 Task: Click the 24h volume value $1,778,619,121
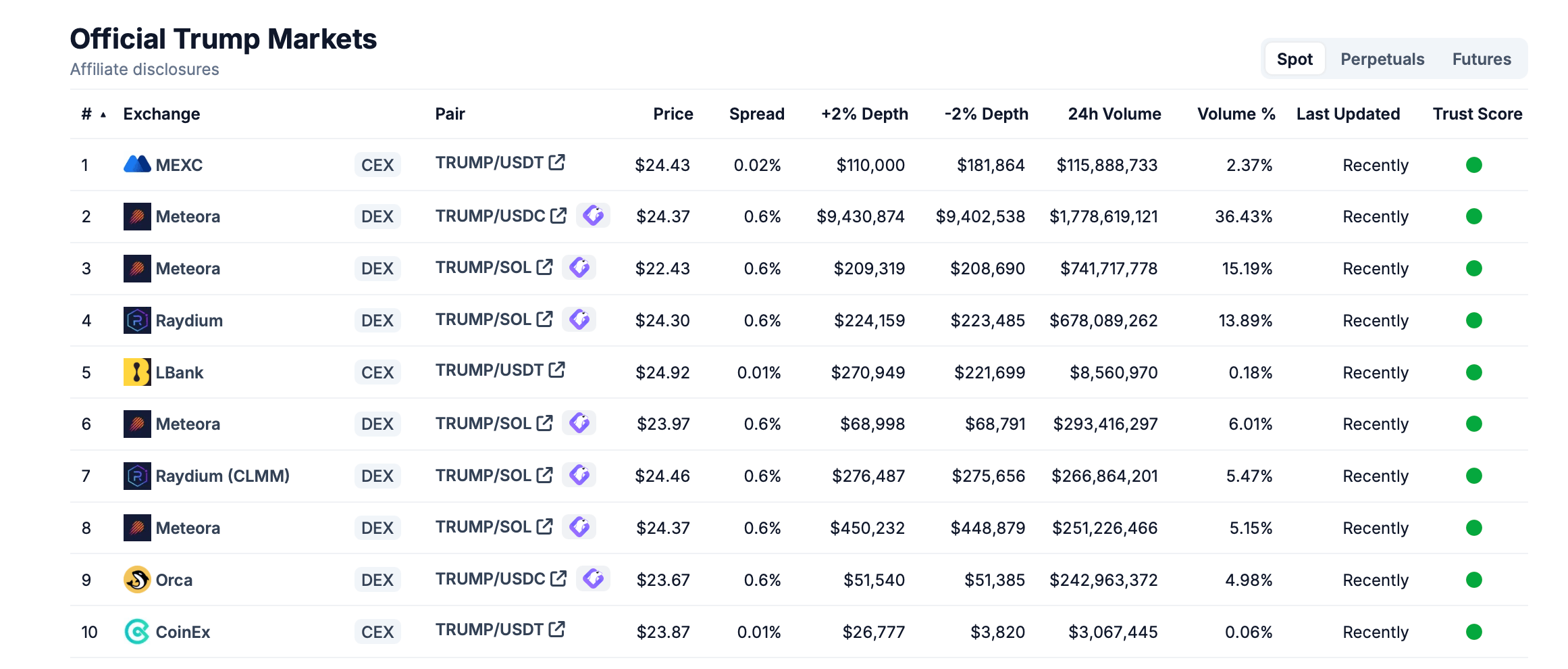pos(1103,217)
